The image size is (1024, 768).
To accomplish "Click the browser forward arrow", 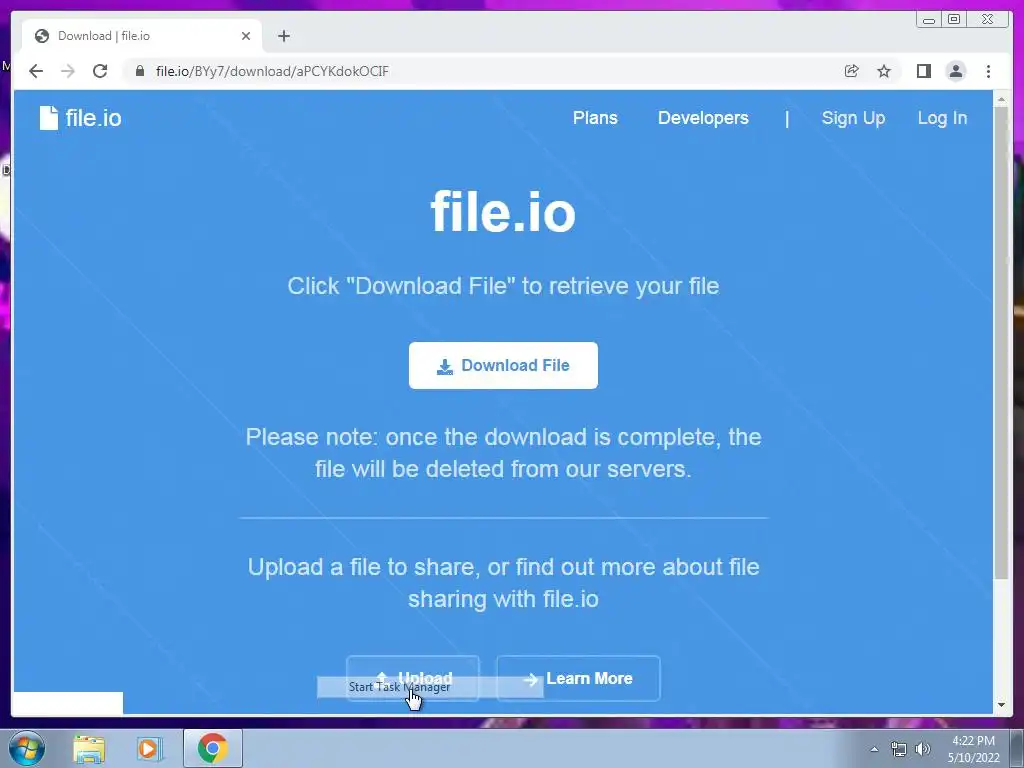I will (x=67, y=71).
